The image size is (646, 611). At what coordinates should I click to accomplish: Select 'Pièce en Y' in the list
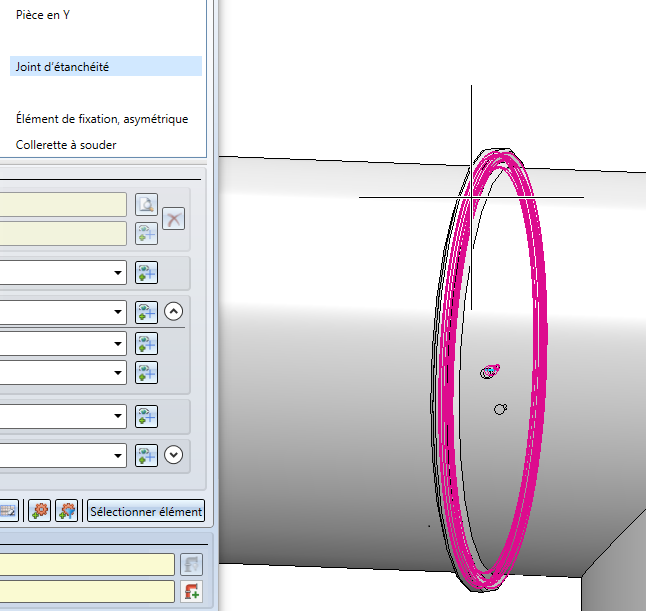(43, 15)
